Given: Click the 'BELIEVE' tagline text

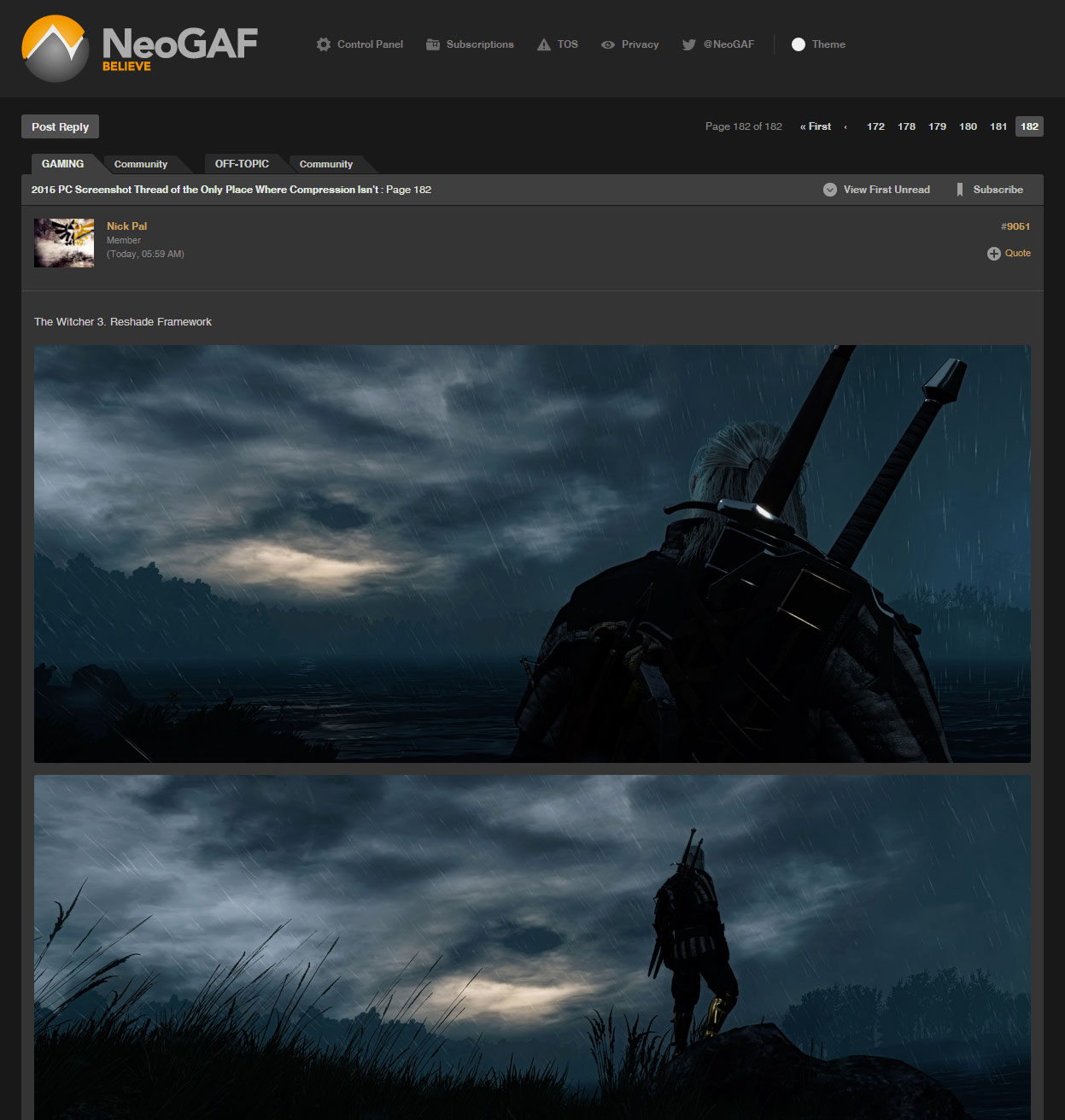Looking at the screenshot, I should (x=126, y=67).
